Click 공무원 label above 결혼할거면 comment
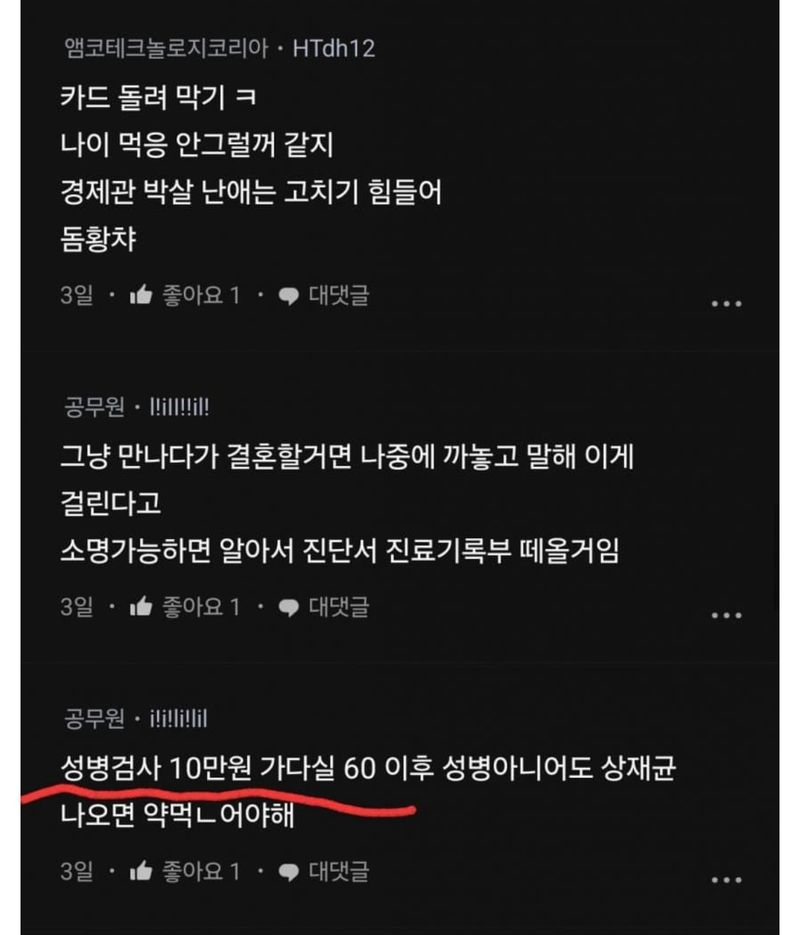Screen dimensions: 800x935 coord(94,407)
